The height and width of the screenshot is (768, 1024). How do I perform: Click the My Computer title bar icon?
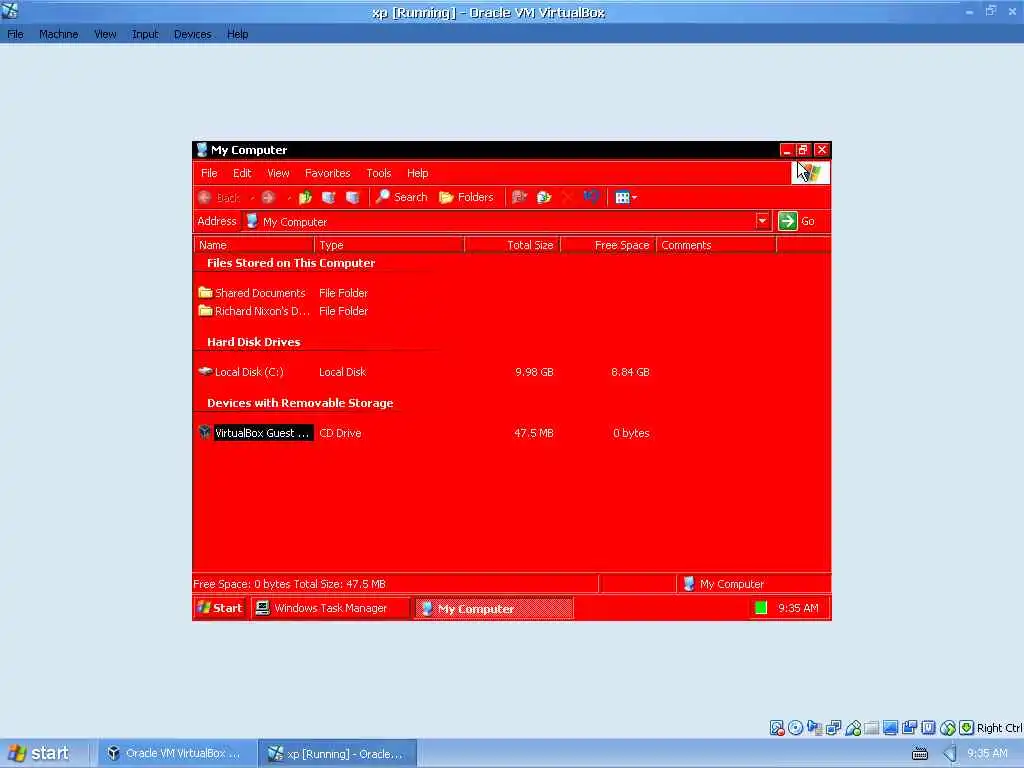[202, 150]
